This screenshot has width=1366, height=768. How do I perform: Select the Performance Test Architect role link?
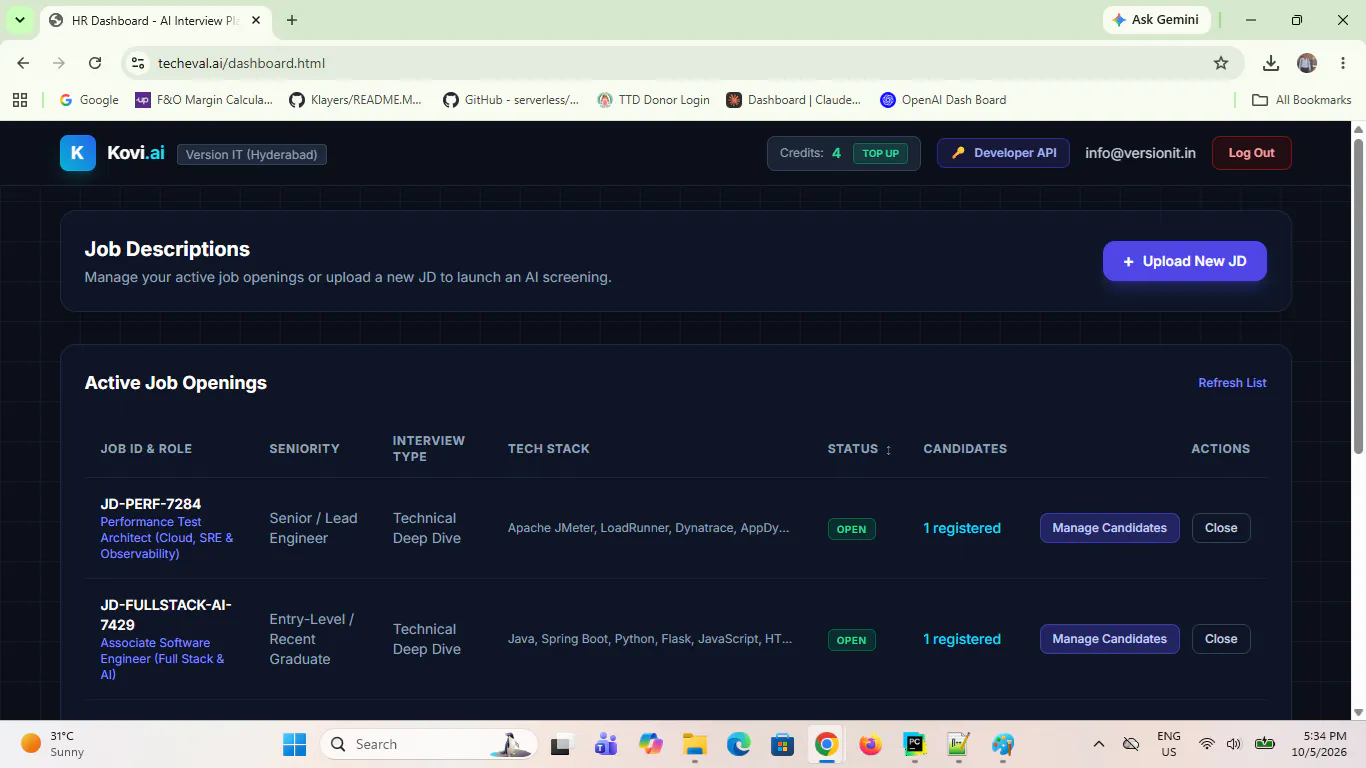pyautogui.click(x=166, y=538)
